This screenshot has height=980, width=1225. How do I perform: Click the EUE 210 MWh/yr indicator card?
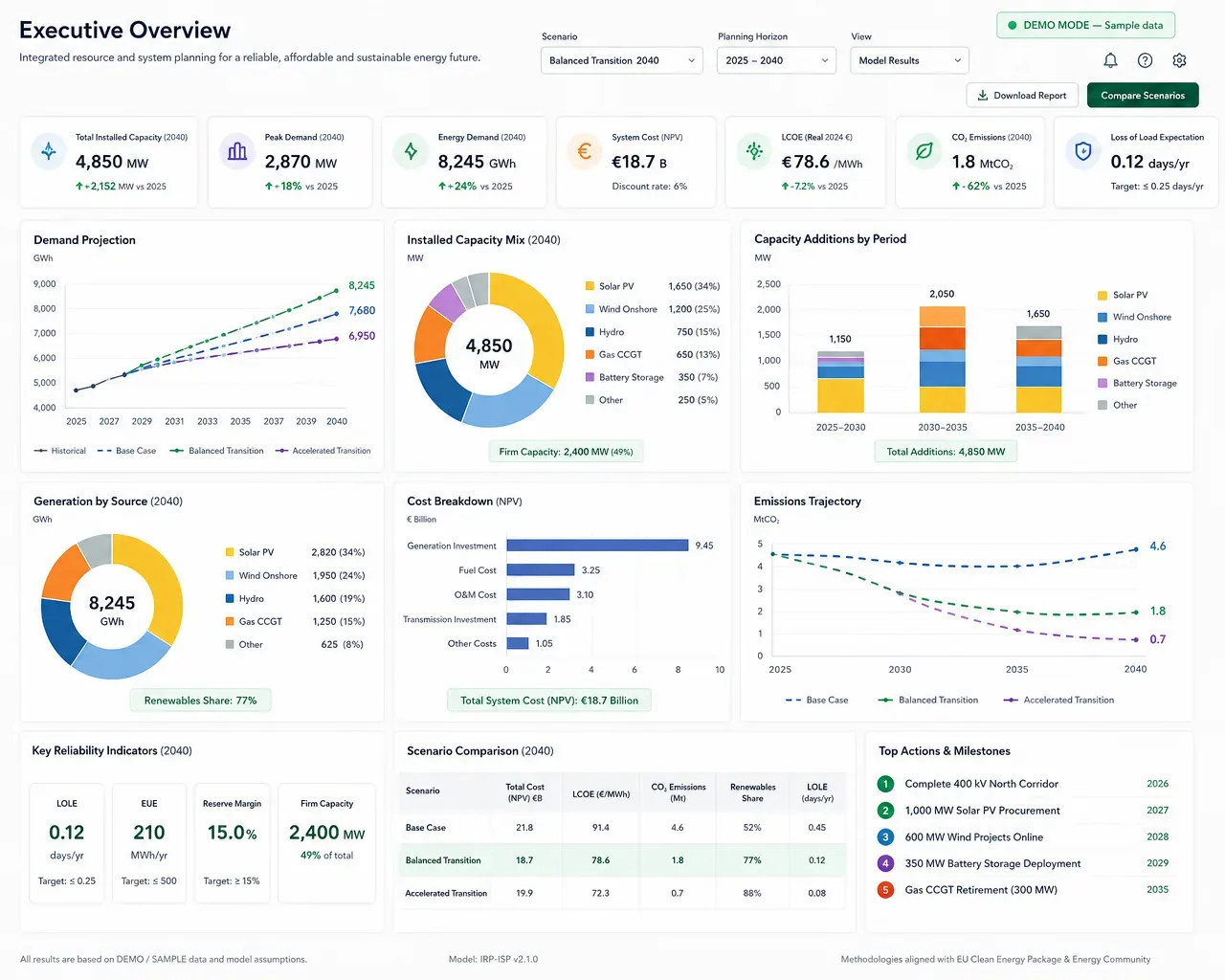pyautogui.click(x=149, y=843)
